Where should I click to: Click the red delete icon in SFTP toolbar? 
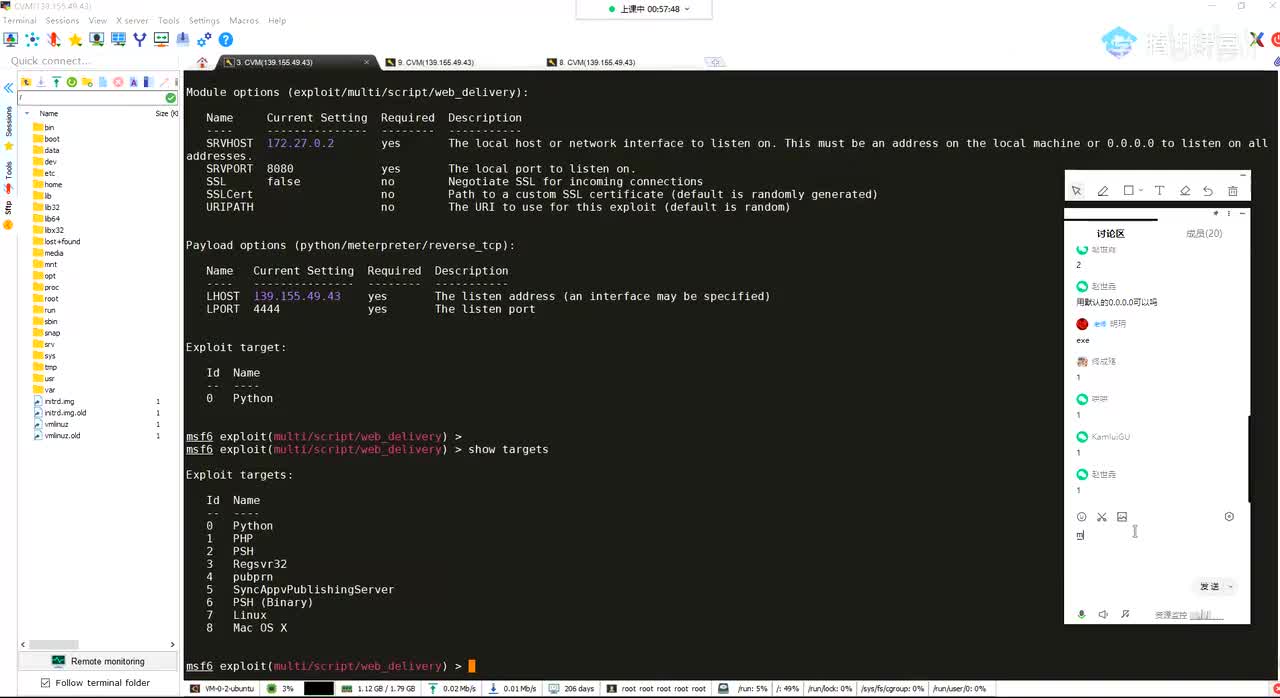click(118, 82)
